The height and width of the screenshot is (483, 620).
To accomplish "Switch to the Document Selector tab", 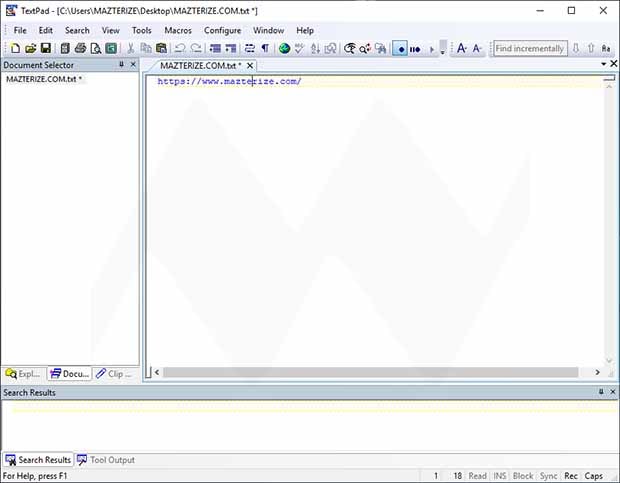I will point(70,374).
